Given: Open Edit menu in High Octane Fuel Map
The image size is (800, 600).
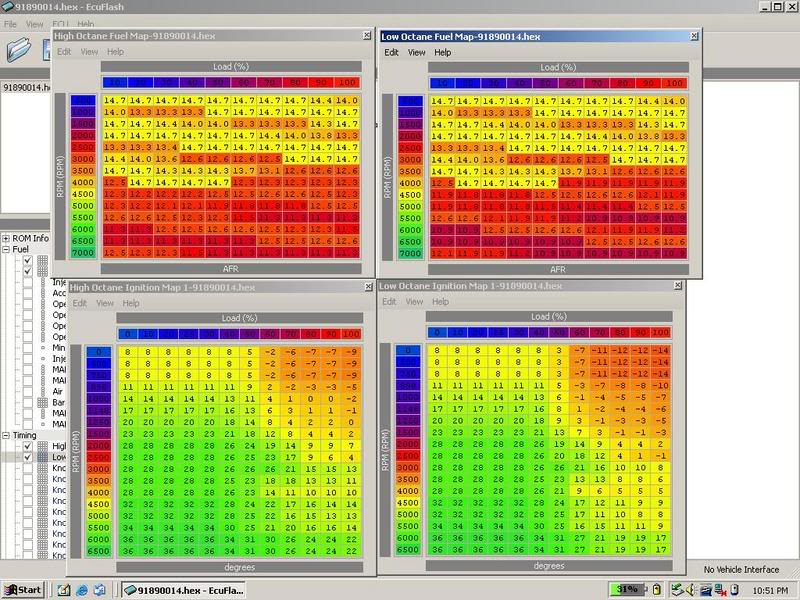Looking at the screenshot, I should click(x=64, y=52).
